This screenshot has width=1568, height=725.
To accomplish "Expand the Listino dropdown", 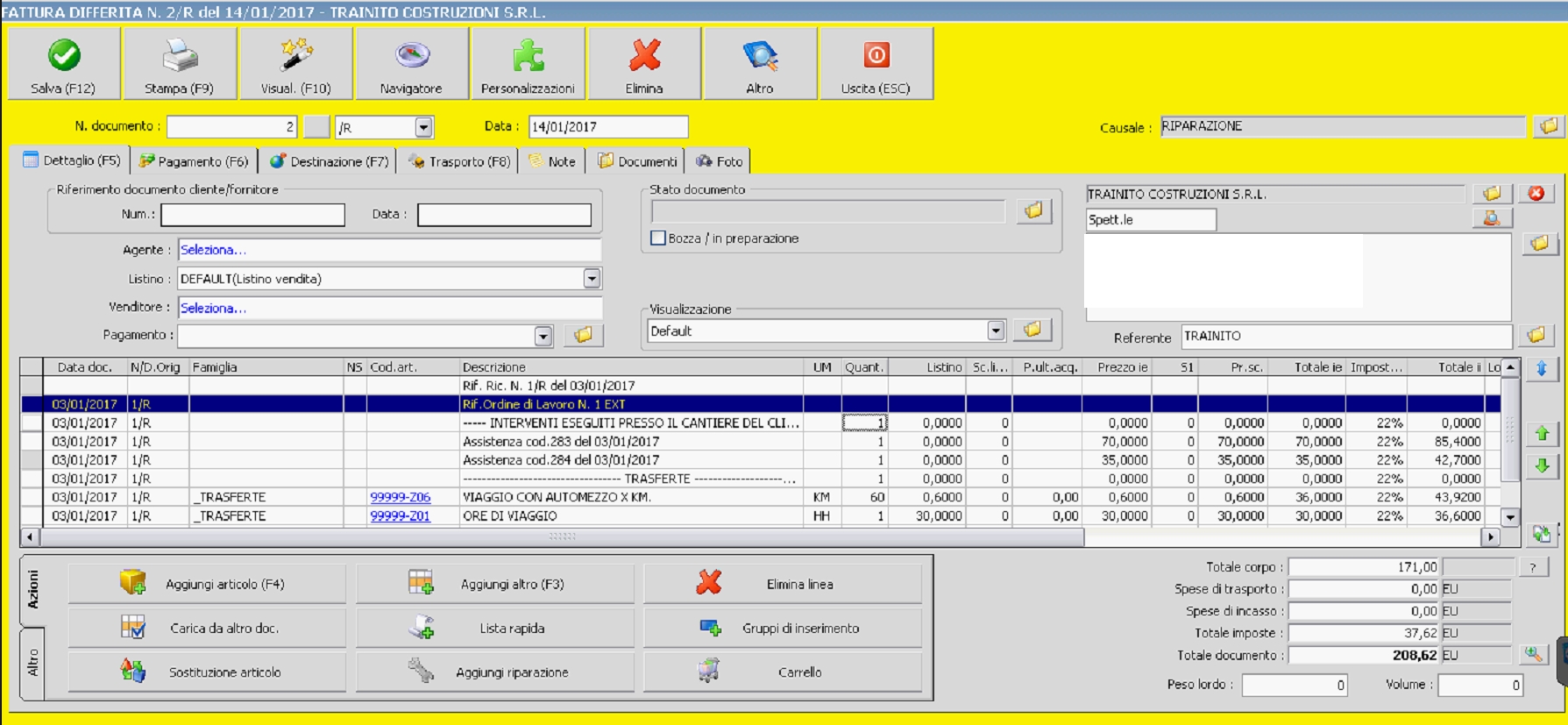I will pyautogui.click(x=592, y=279).
